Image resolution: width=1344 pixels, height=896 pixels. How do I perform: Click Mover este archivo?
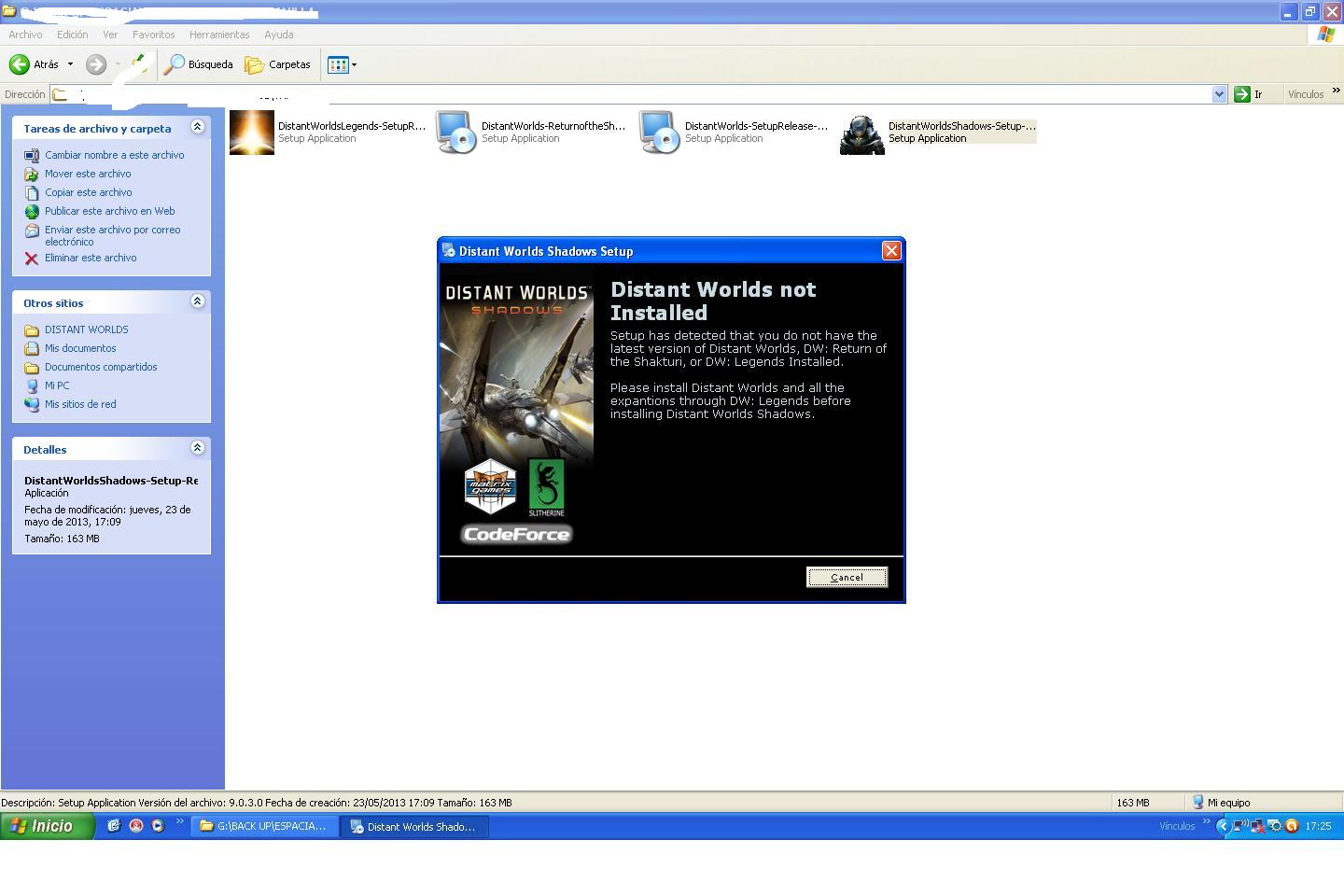(88, 174)
